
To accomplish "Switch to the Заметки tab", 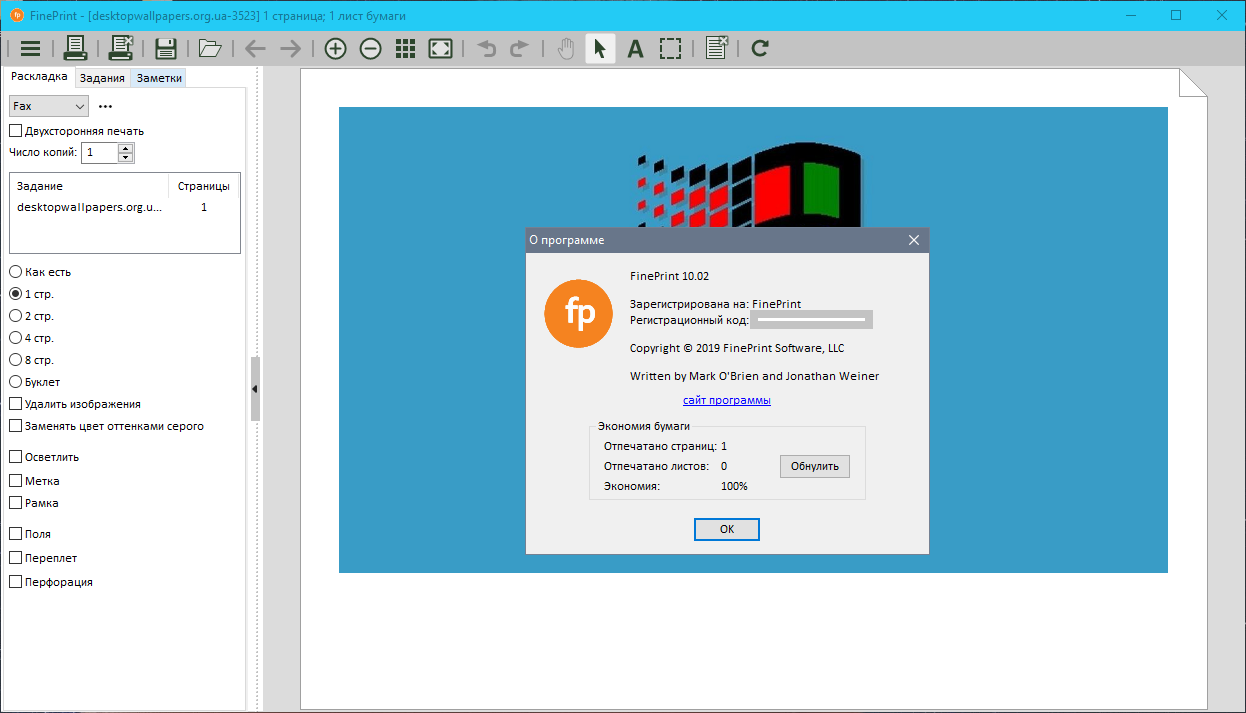I will point(158,78).
